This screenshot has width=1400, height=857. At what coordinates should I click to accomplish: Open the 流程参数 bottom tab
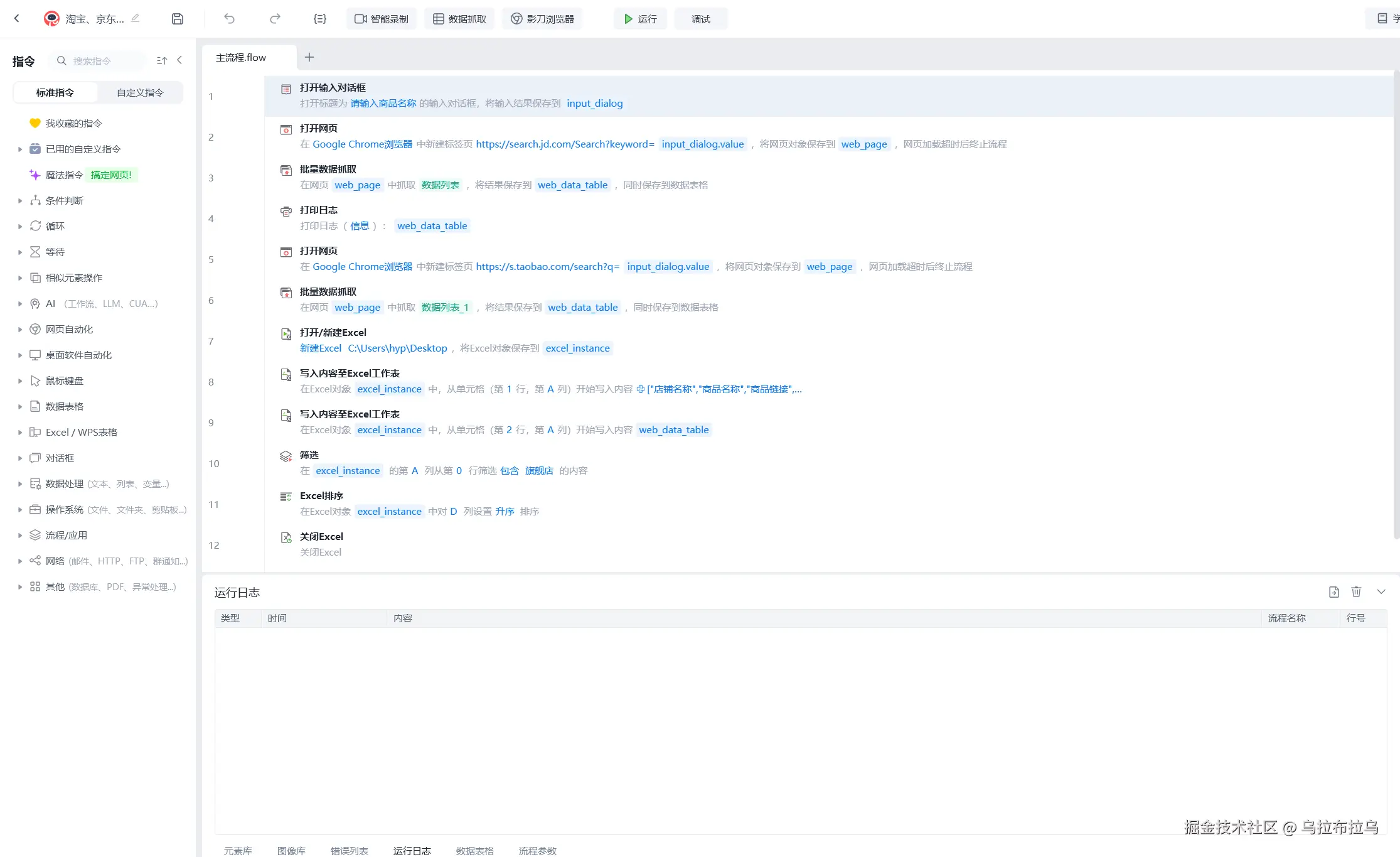click(x=537, y=851)
